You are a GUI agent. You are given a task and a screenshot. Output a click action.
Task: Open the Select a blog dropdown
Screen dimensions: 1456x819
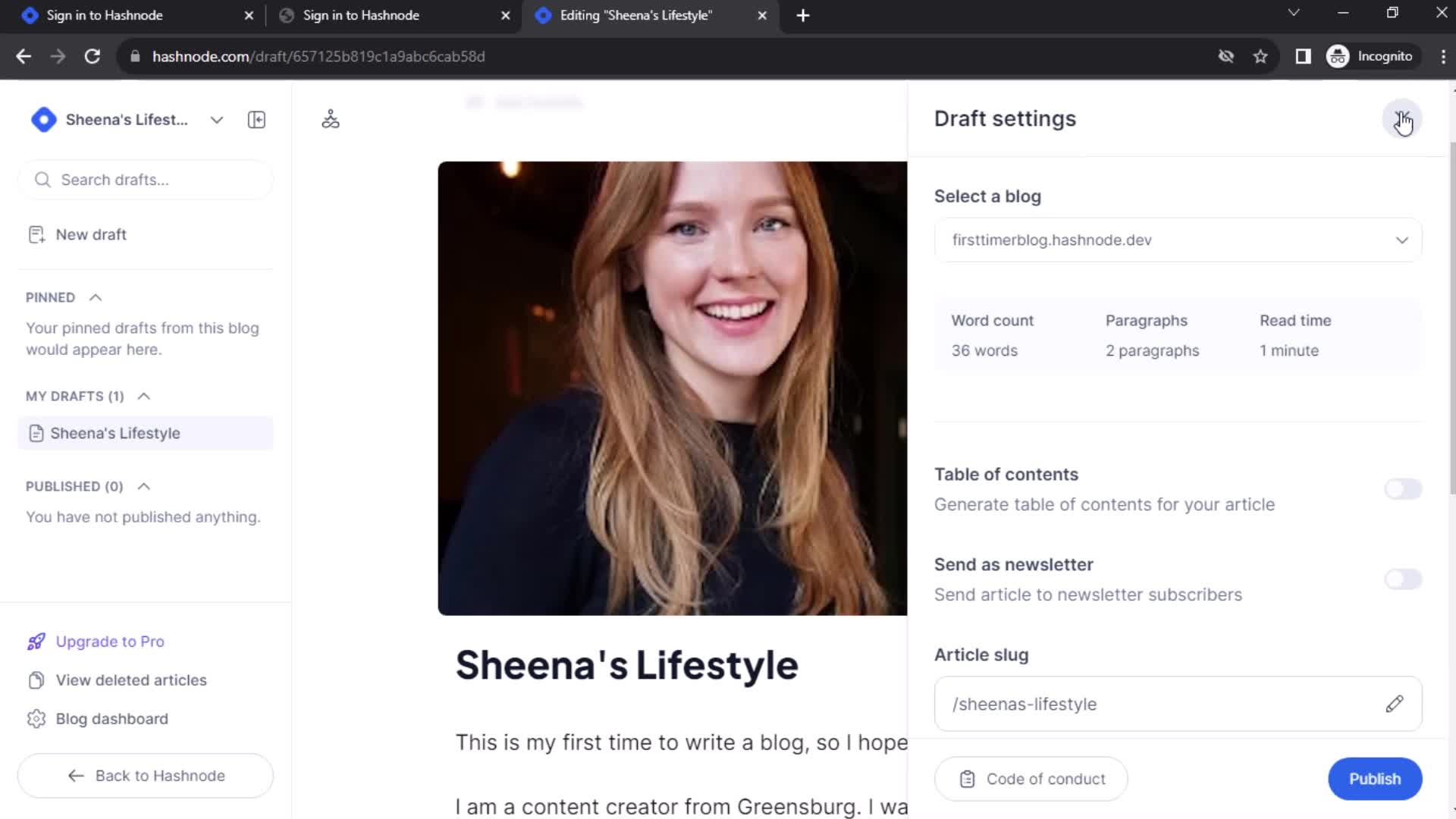[1178, 240]
